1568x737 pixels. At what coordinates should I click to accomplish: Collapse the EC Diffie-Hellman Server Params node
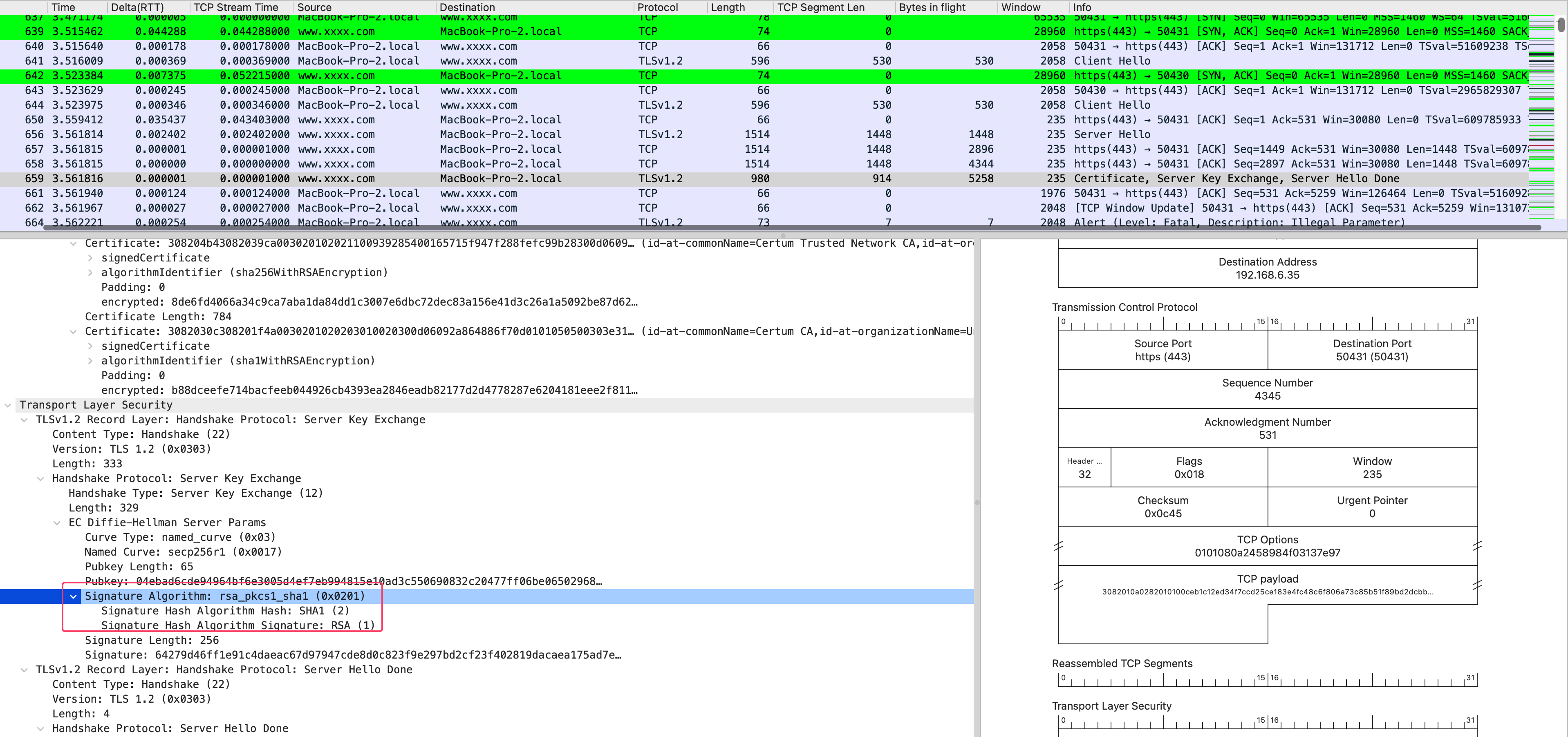56,522
